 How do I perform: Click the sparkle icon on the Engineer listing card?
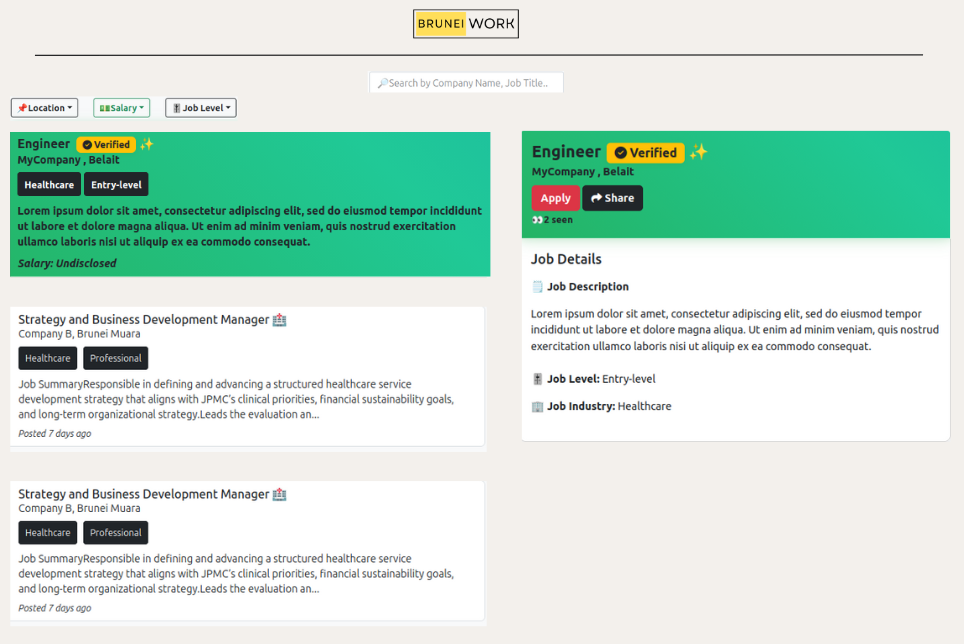(146, 144)
